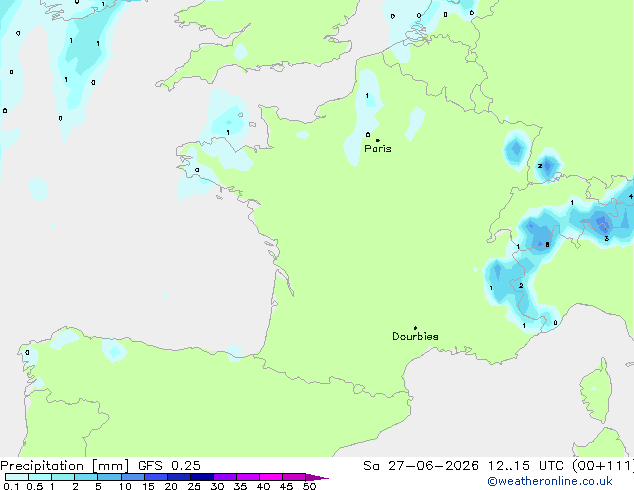The width and height of the screenshot is (634, 490).
Task: Pick the legend swatch between 45 and 50
Action: [294, 477]
